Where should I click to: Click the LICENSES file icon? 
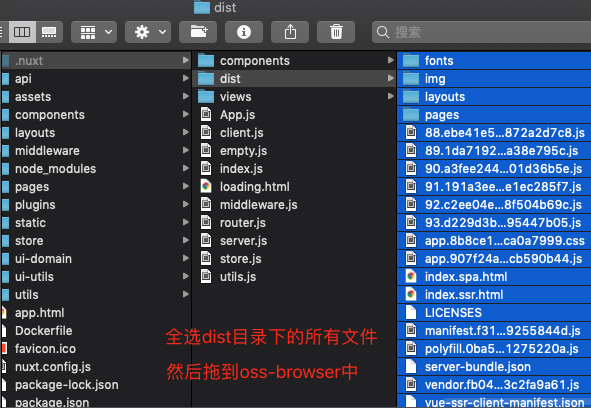click(411, 312)
